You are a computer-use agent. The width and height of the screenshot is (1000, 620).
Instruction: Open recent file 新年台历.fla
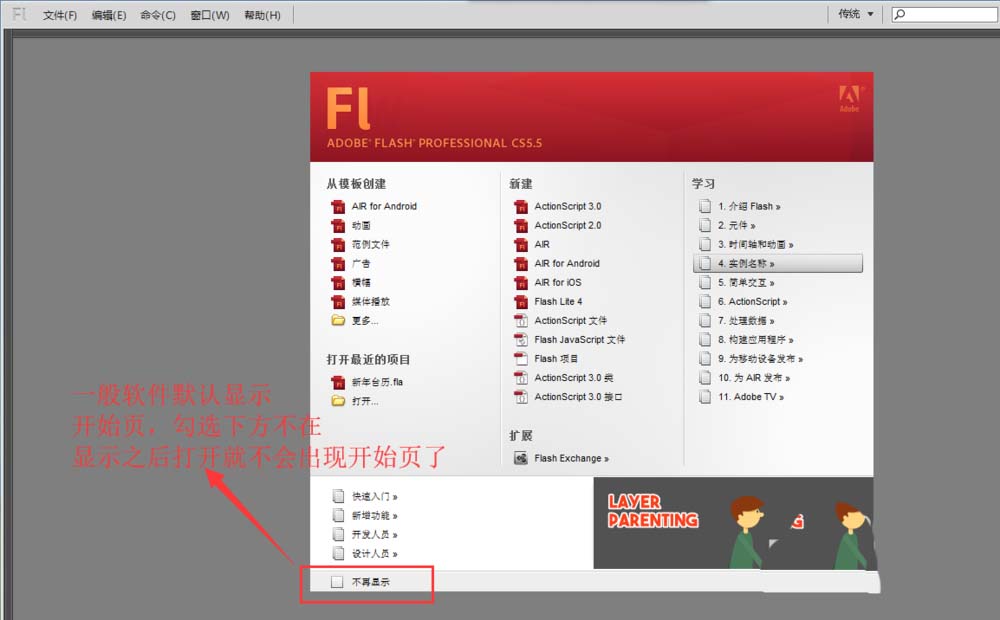tap(377, 382)
